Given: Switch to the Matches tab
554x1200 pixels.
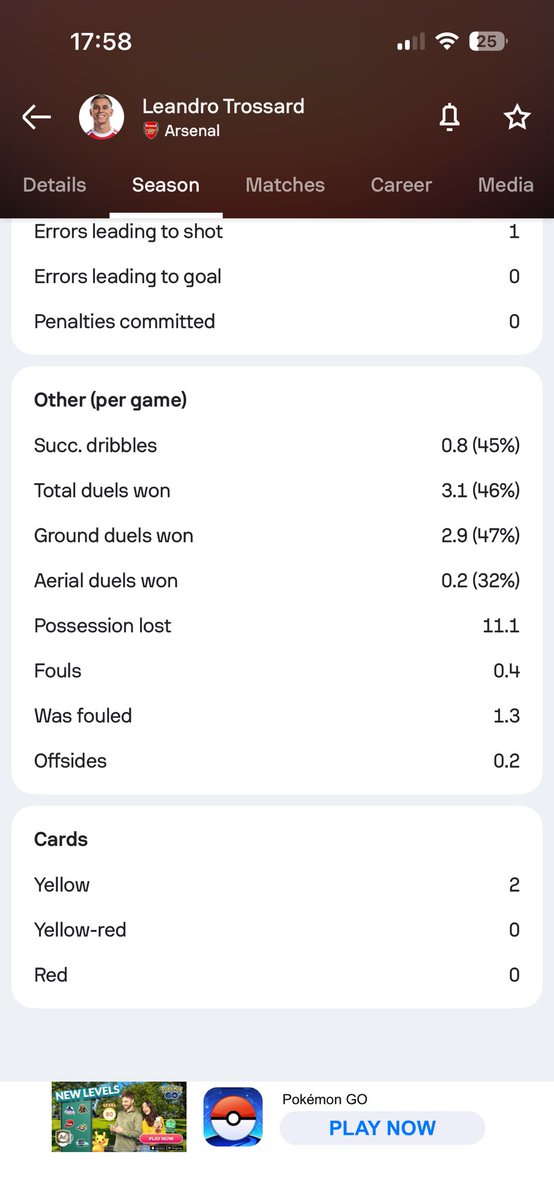Looking at the screenshot, I should point(285,185).
